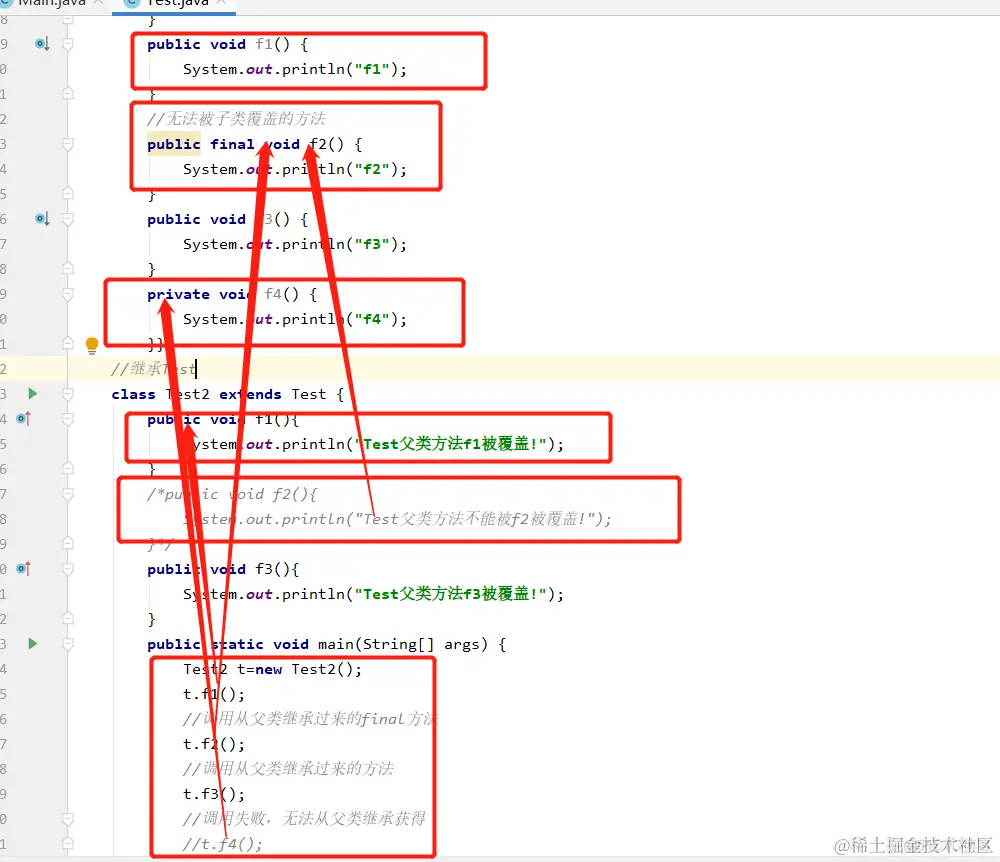Run class Test2 via the green run arrow
The width and height of the screenshot is (1000, 862).
33,394
